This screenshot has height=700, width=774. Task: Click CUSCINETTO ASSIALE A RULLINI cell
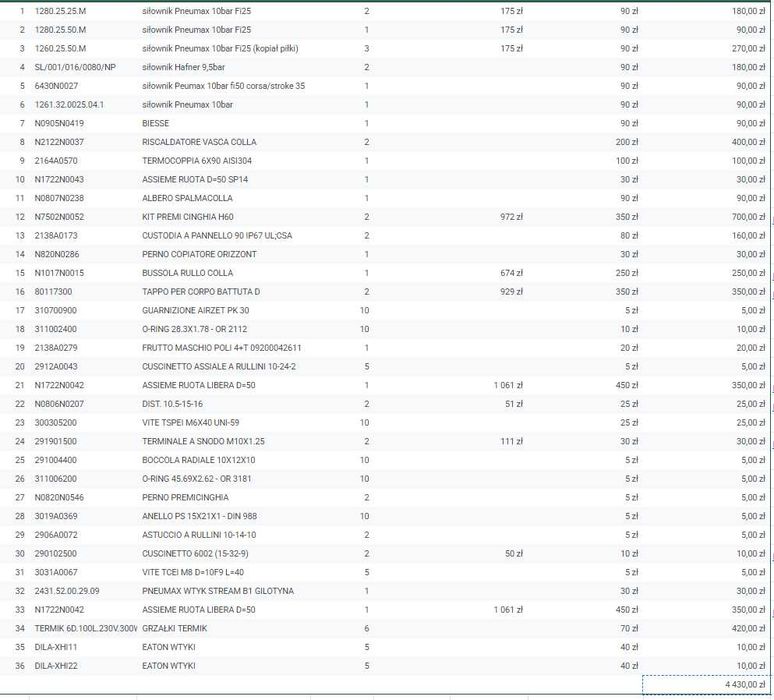pos(219,367)
